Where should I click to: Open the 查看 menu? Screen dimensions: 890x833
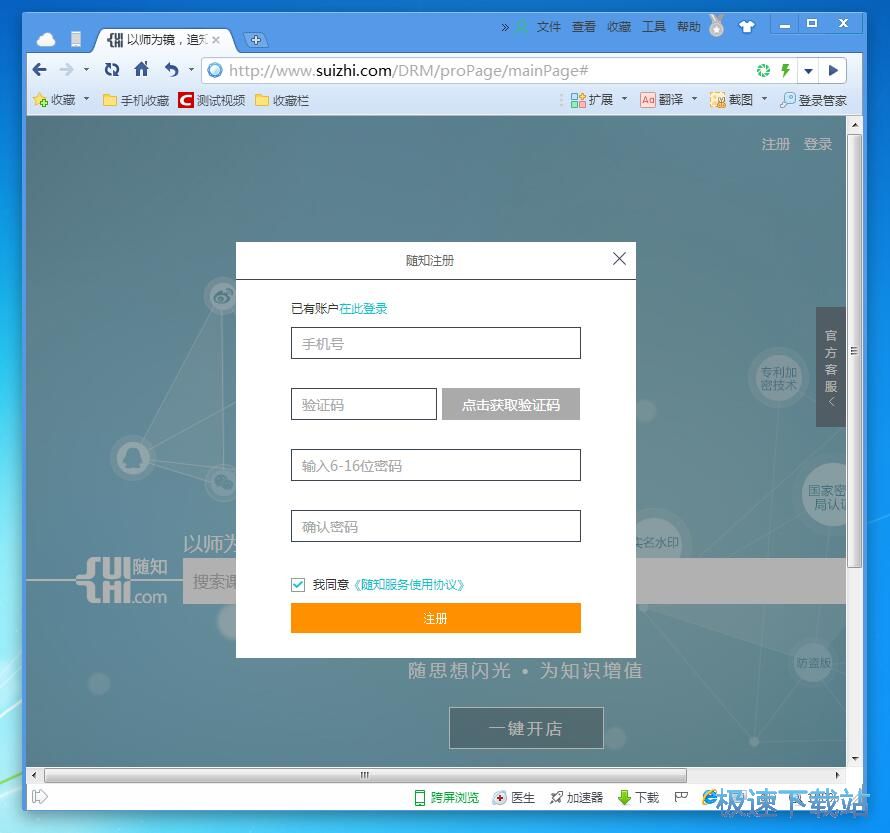[x=583, y=27]
